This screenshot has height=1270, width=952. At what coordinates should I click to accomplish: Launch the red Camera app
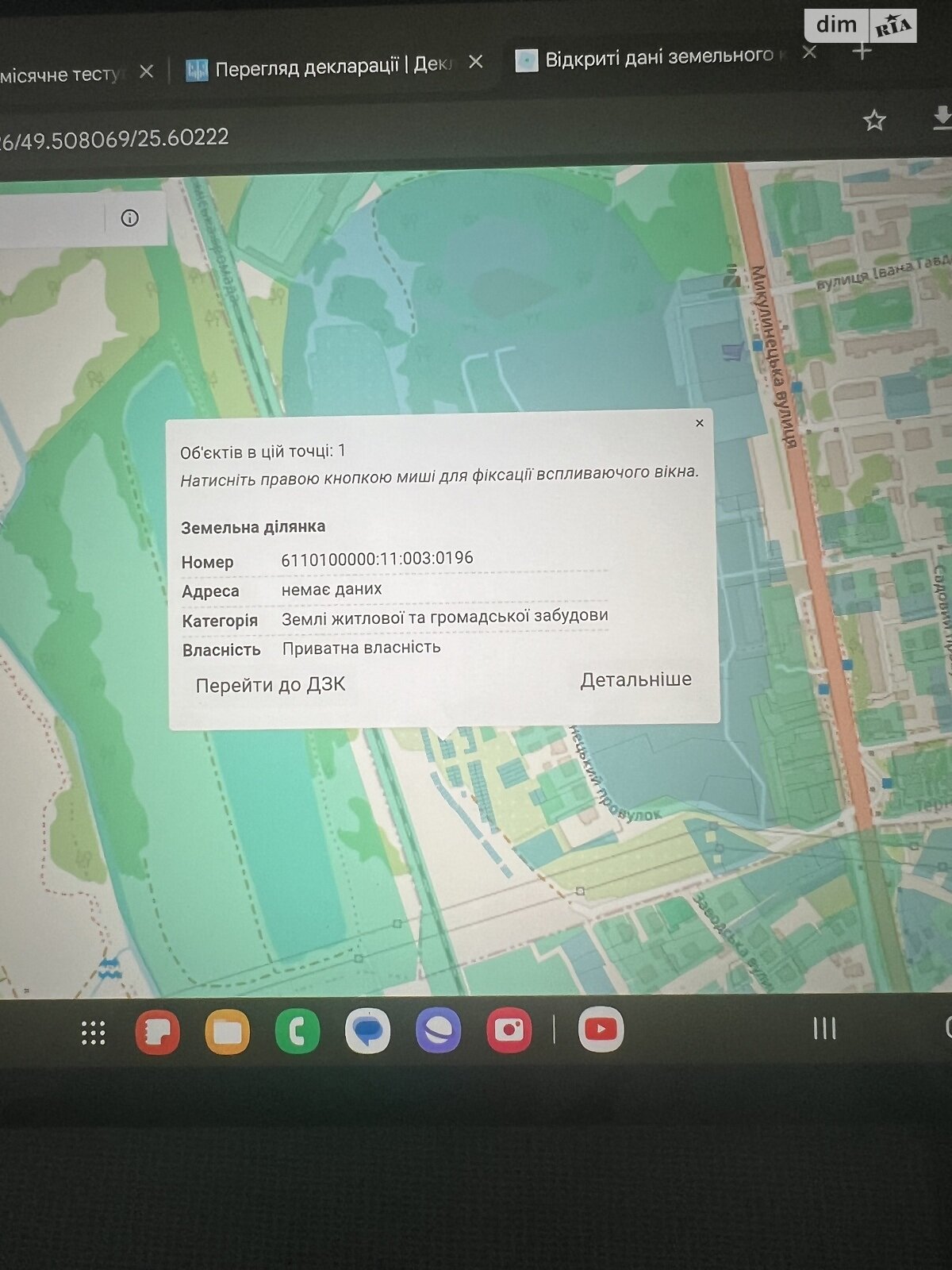point(509,1029)
